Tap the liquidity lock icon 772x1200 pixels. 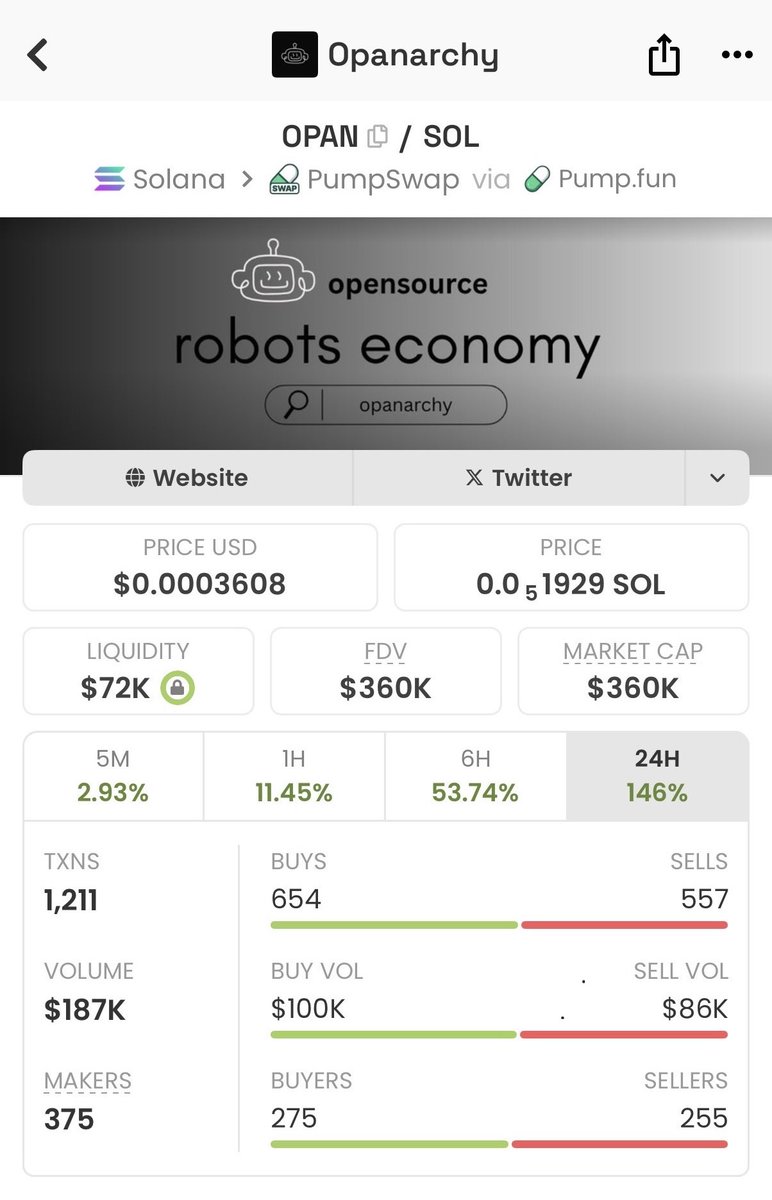click(178, 688)
